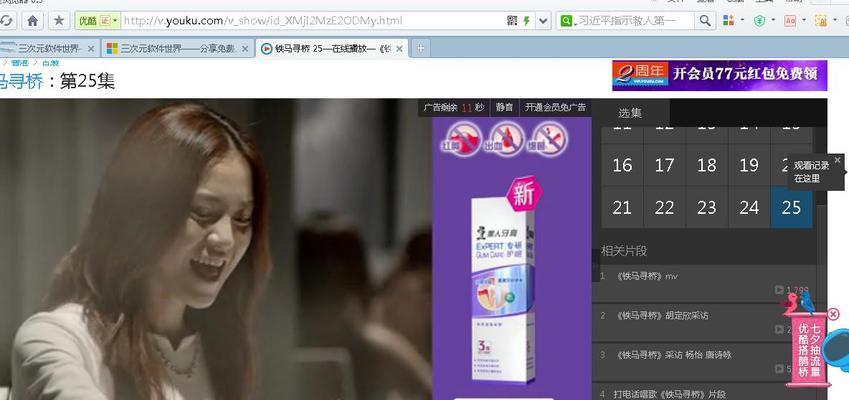Viewport: 849px width, 400px height.
Task: Select the 选集 episode list tab
Action: click(630, 113)
